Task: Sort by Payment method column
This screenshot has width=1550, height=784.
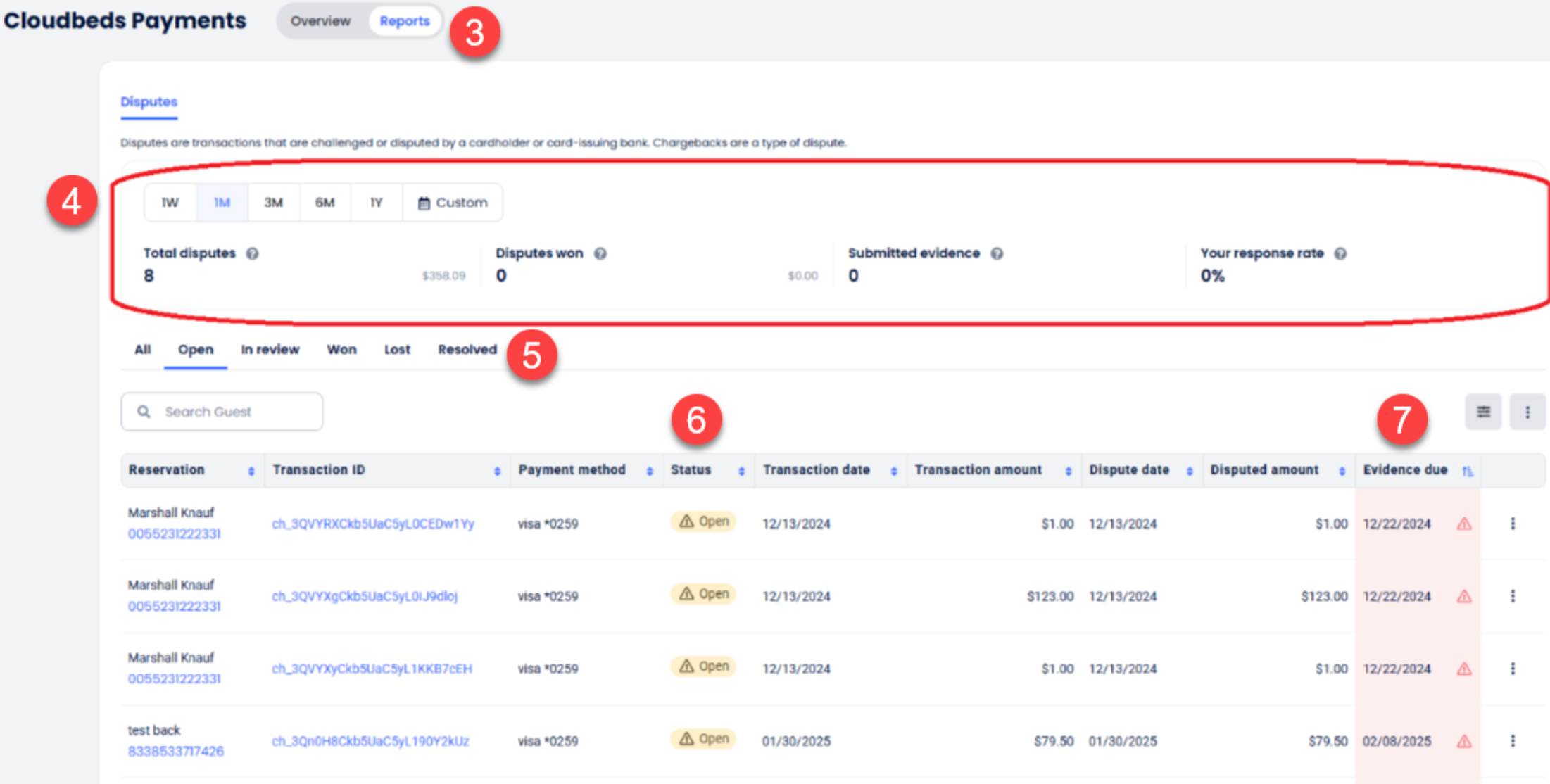Action: [x=649, y=471]
